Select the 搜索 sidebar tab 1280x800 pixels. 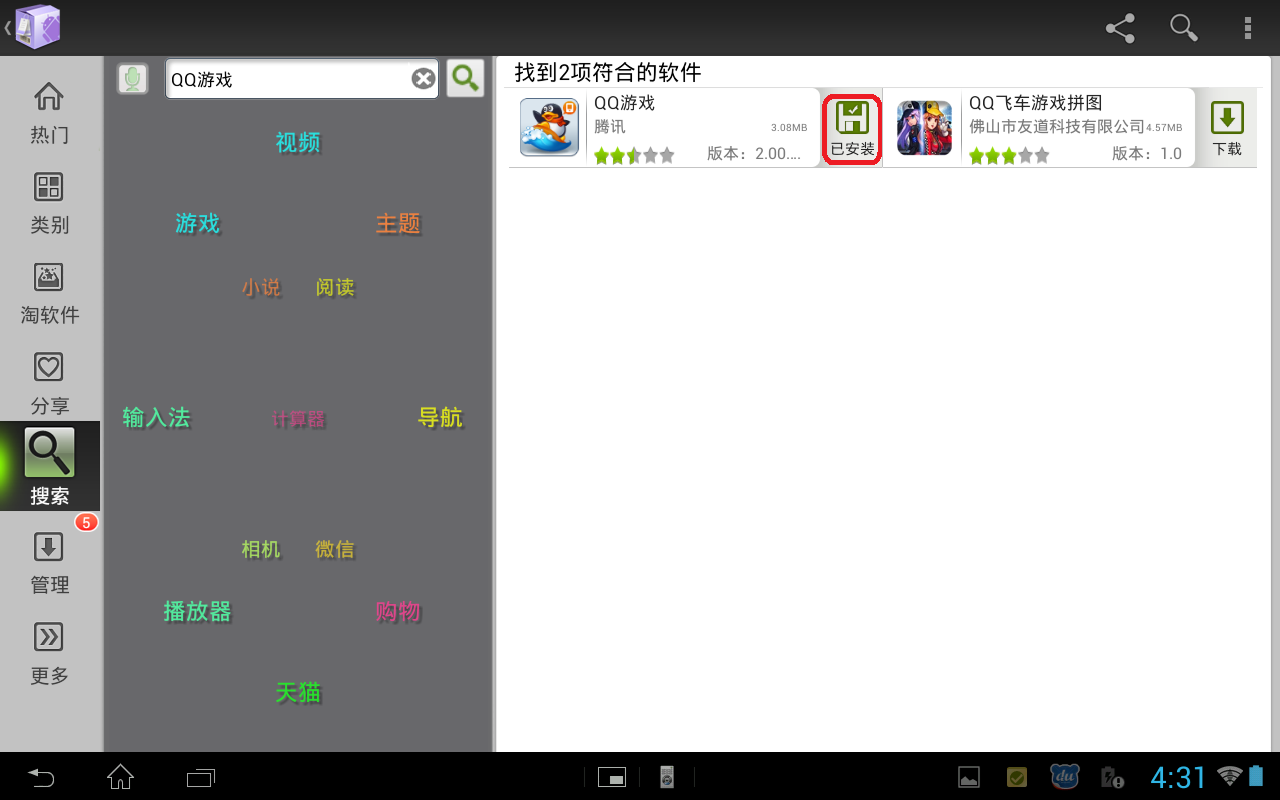click(50, 466)
